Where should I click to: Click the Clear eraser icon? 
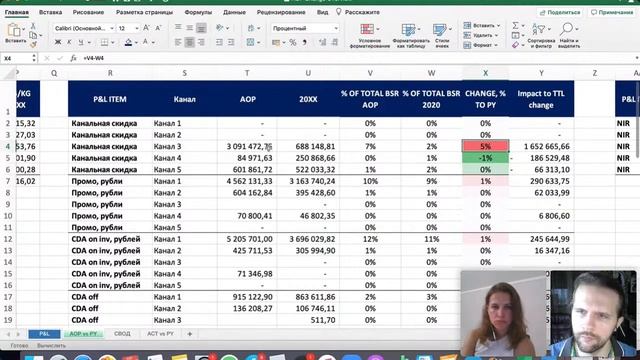[x=516, y=45]
